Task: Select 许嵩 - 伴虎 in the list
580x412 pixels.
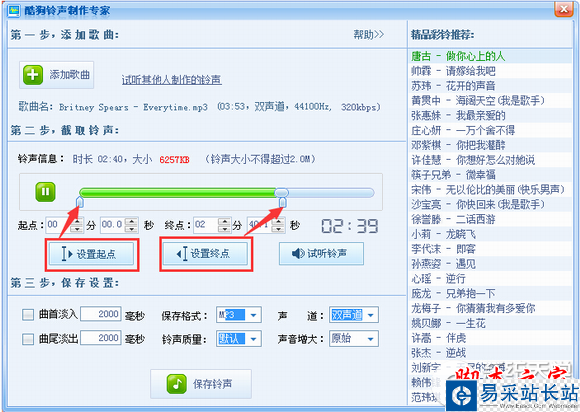Action: (490, 338)
